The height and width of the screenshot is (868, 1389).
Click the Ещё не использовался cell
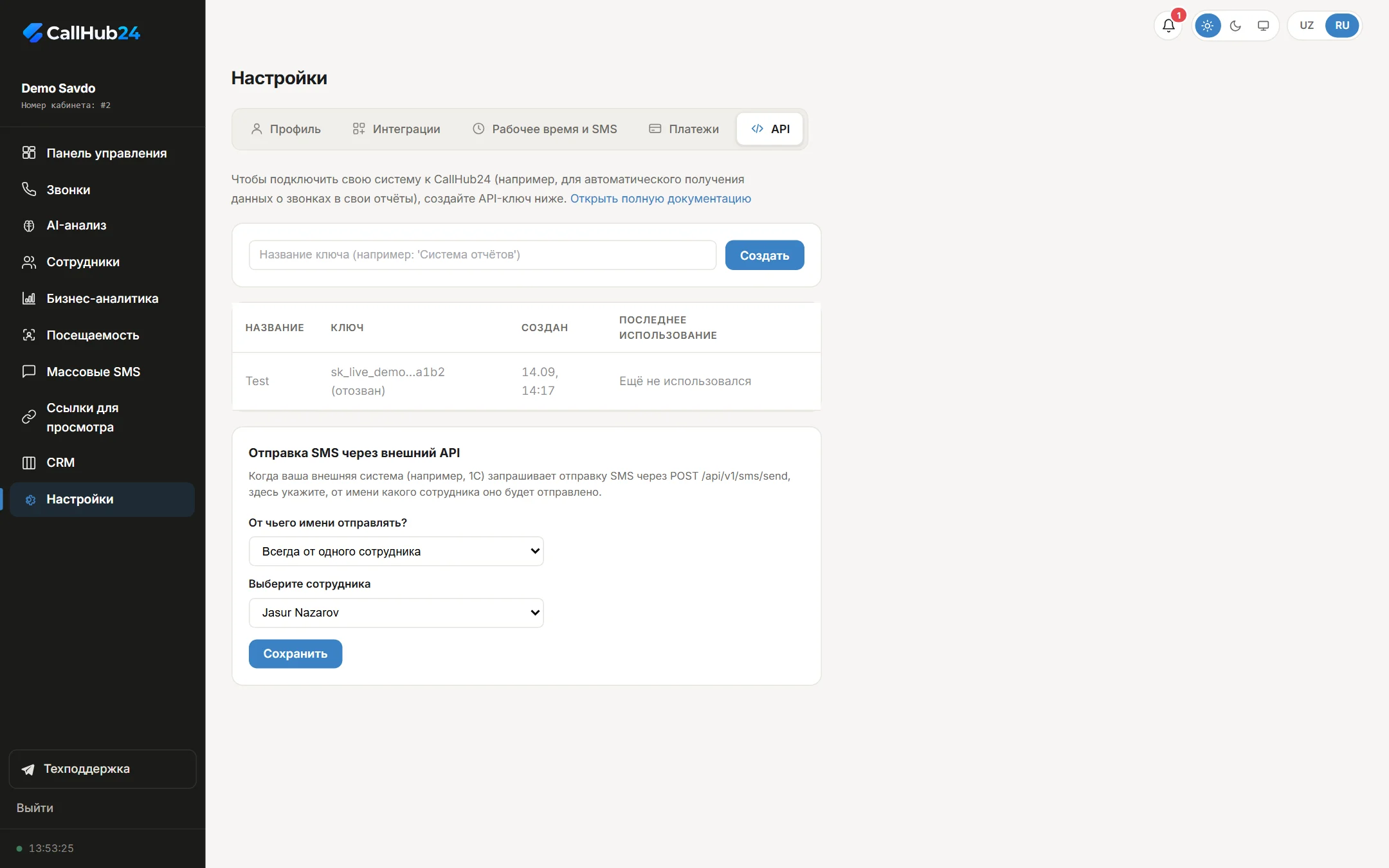tap(685, 381)
